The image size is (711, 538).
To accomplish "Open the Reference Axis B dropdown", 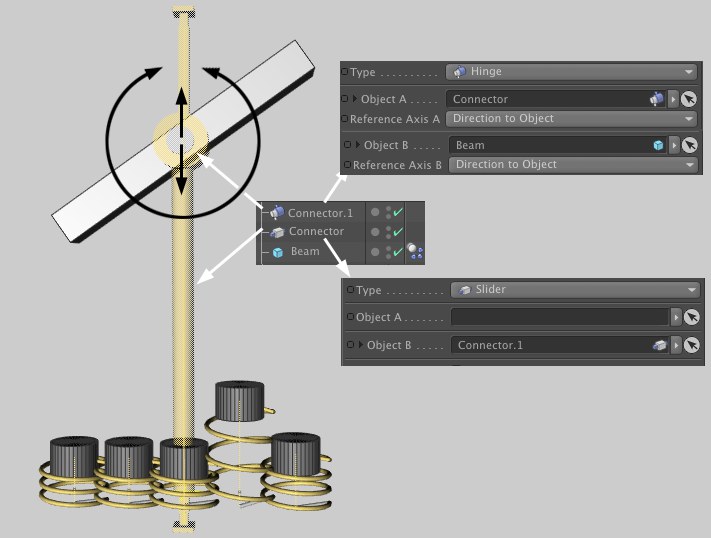I will pos(571,164).
